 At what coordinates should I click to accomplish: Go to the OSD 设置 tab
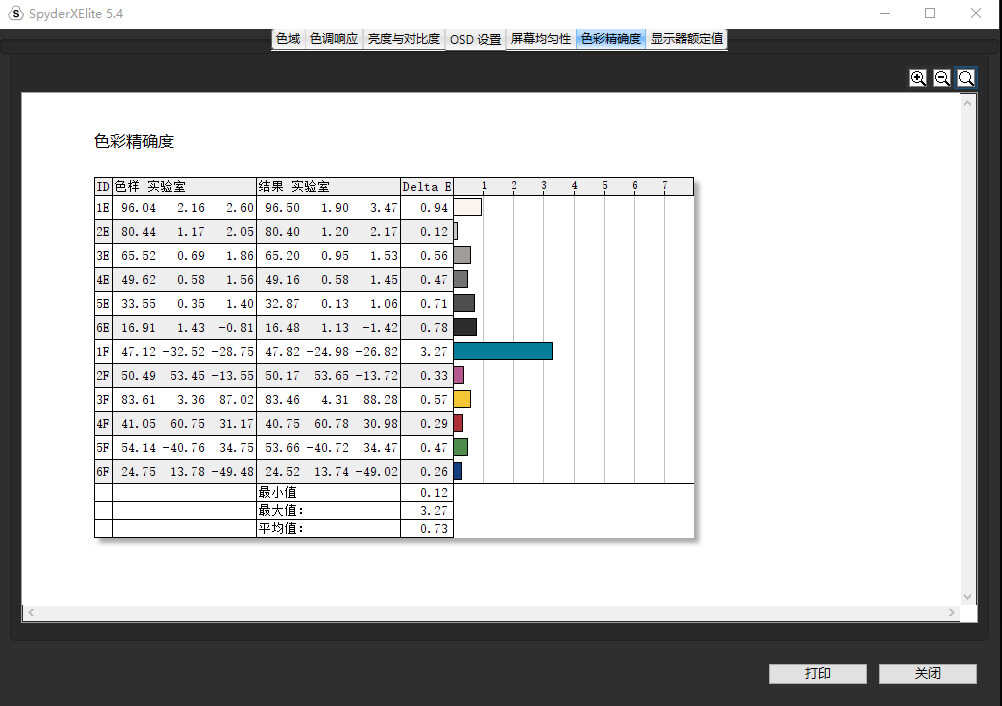475,39
